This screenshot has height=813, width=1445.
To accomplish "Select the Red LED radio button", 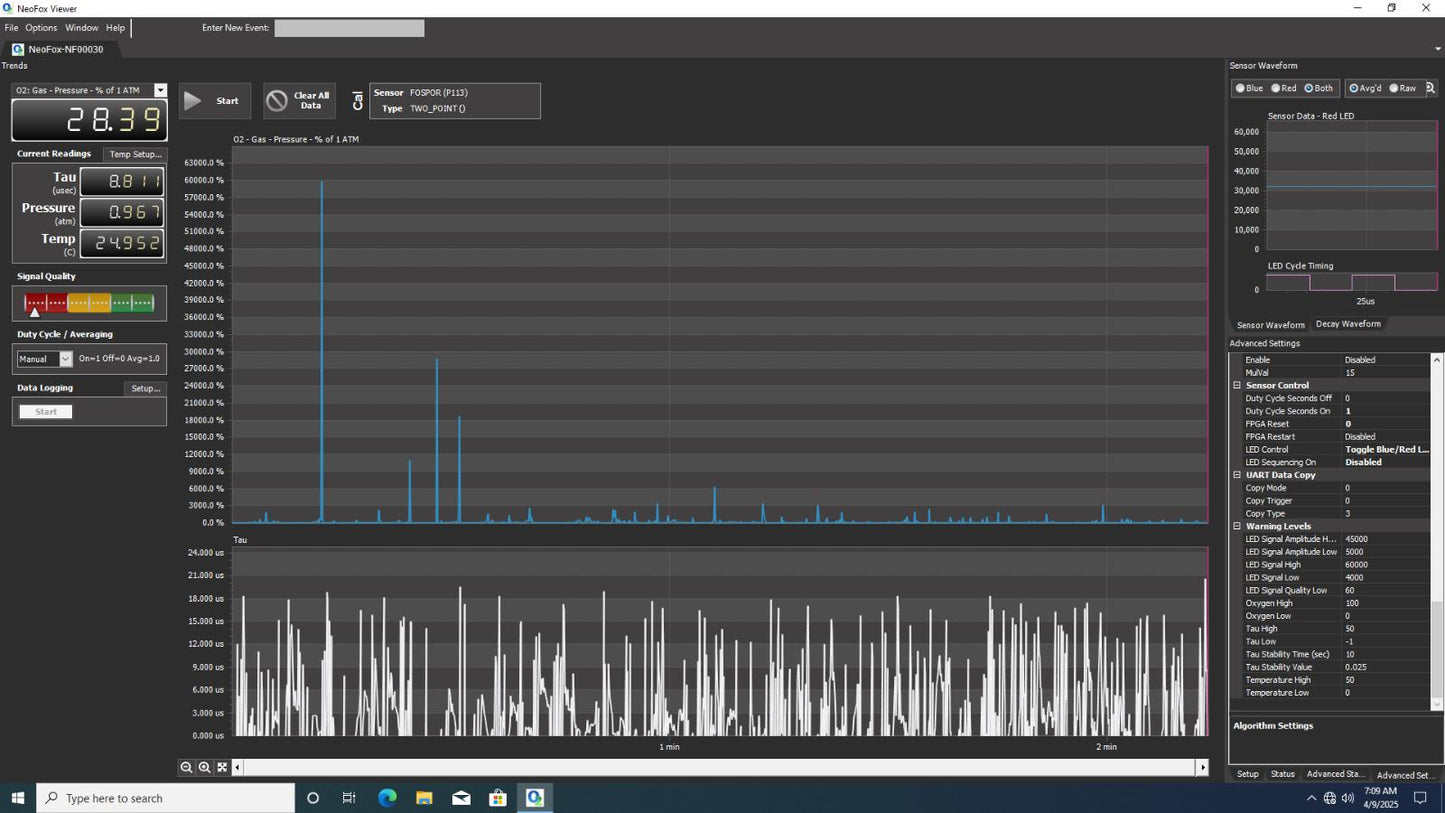I will 1276,89.
